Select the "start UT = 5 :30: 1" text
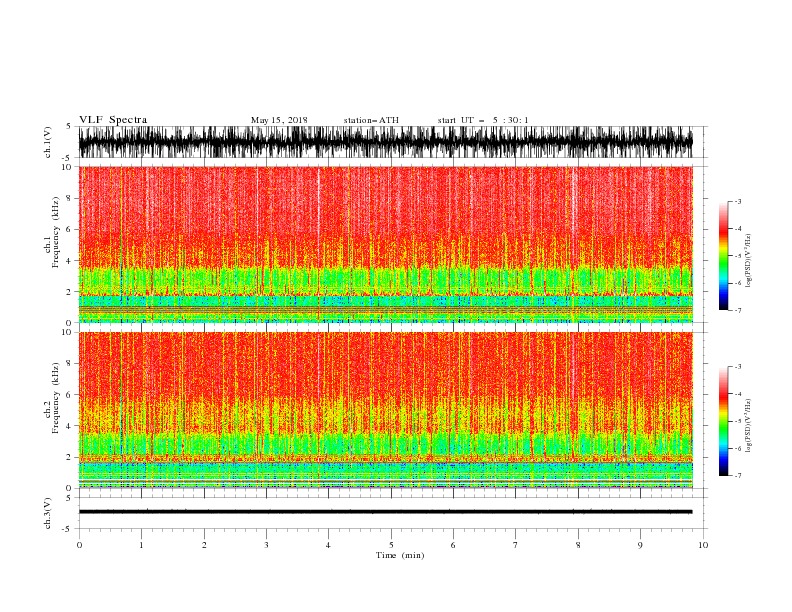The height and width of the screenshot is (612, 792). [483, 120]
